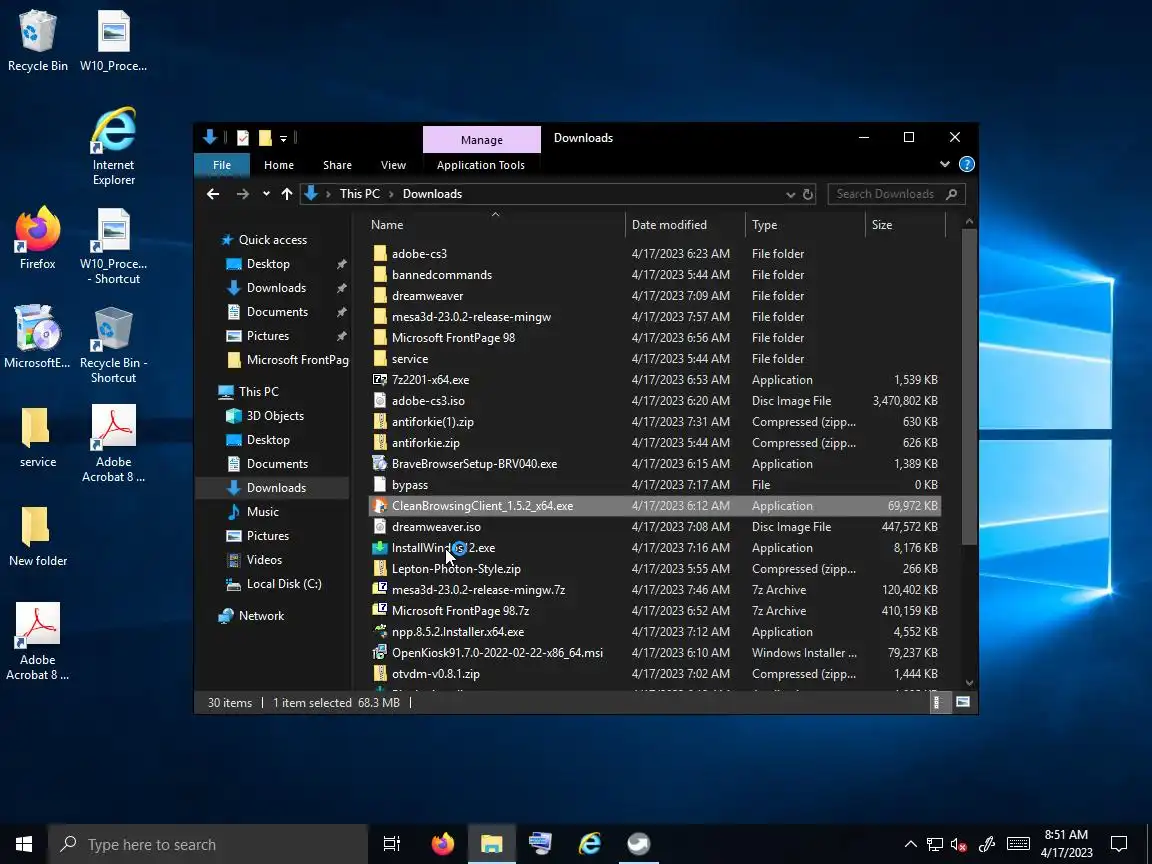Viewport: 1152px width, 864px height.
Task: Switch to the large thumbnails view icon
Action: [962, 702]
